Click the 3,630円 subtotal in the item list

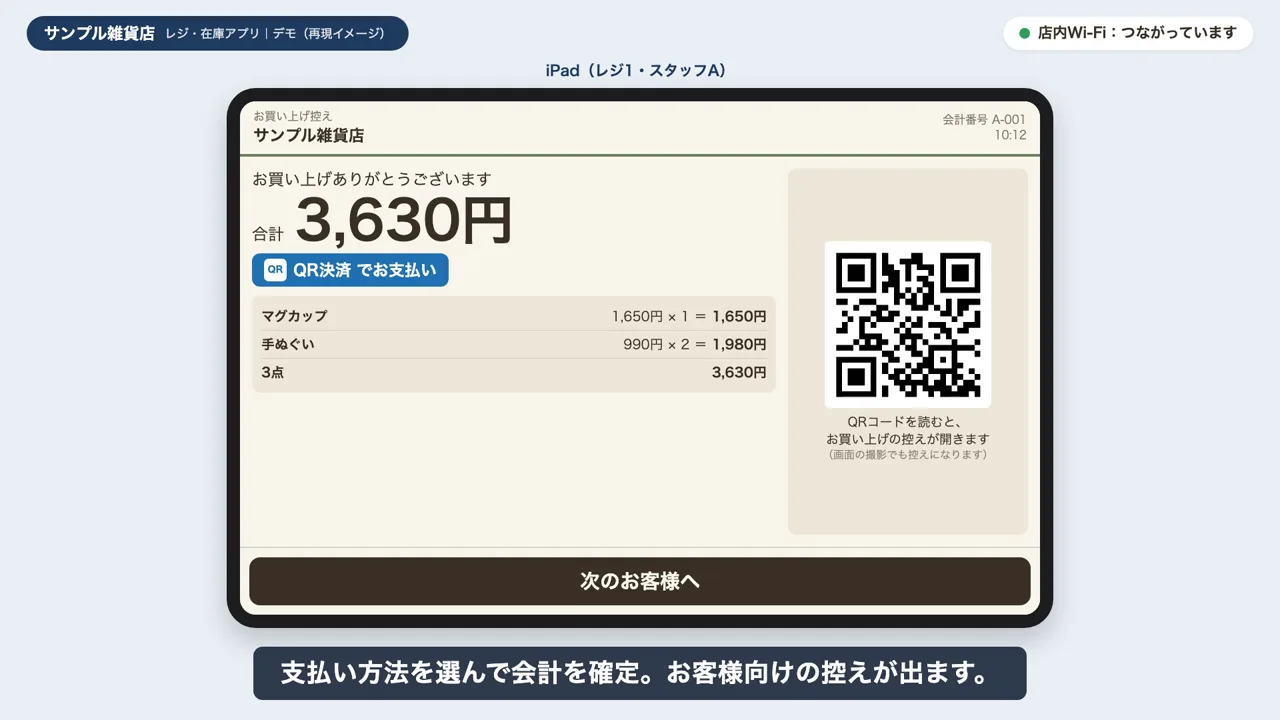tap(739, 372)
